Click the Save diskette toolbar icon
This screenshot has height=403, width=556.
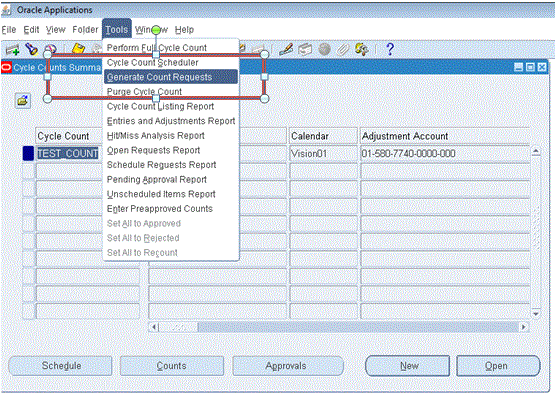point(78,49)
